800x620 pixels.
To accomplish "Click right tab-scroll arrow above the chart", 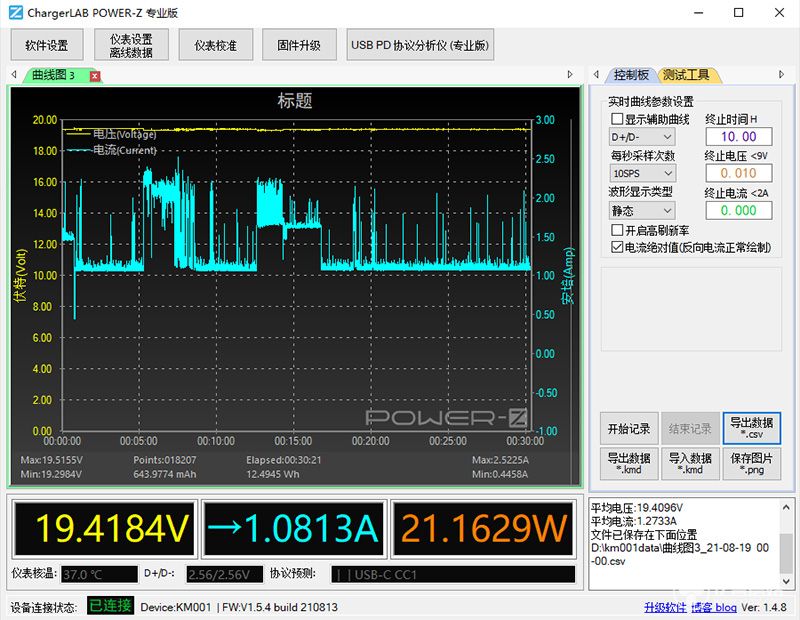I will [x=570, y=75].
